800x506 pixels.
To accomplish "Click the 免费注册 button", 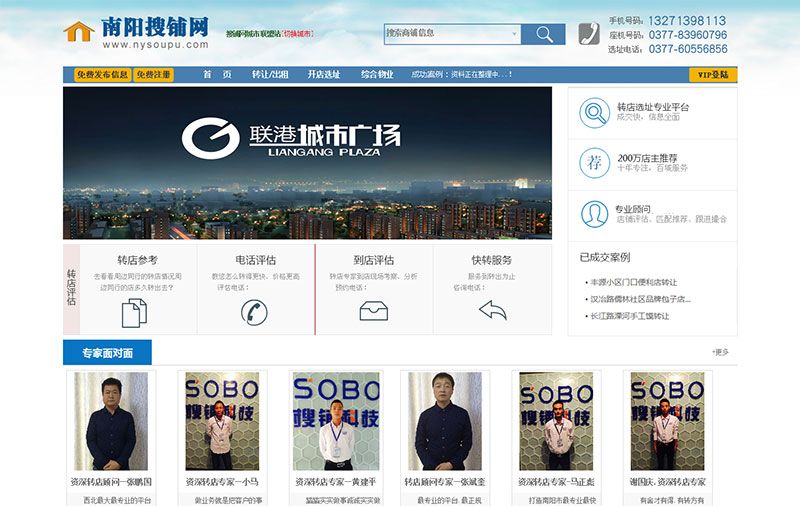I will click(x=154, y=75).
